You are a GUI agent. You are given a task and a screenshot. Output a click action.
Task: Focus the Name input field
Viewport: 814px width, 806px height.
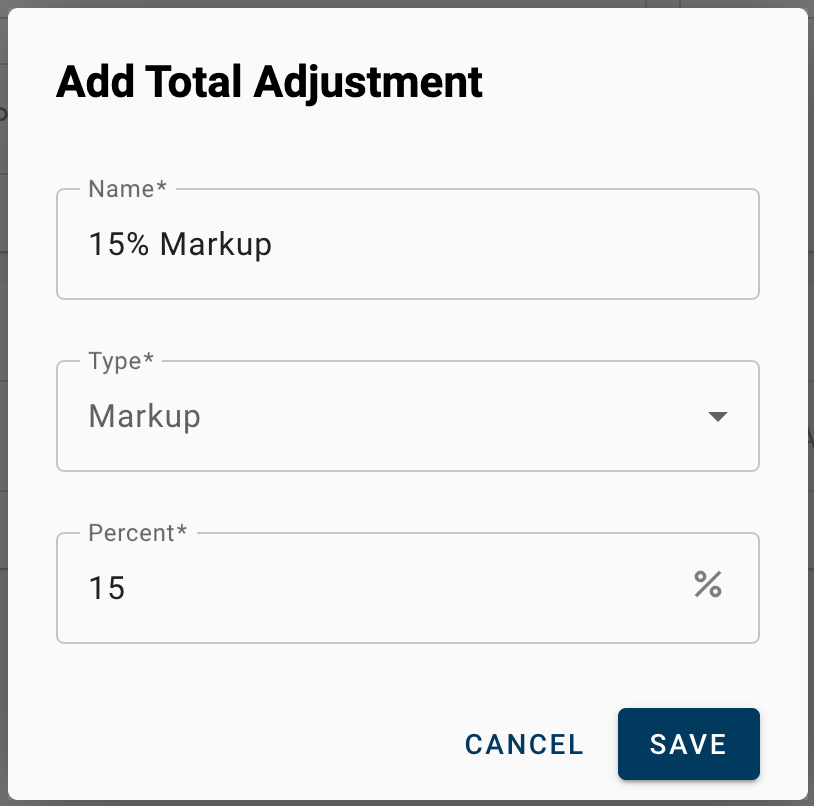tap(408, 244)
